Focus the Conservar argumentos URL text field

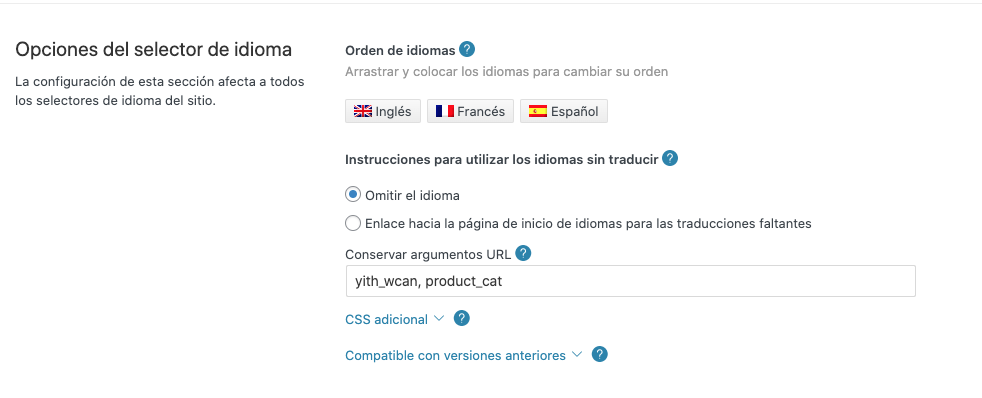631,281
